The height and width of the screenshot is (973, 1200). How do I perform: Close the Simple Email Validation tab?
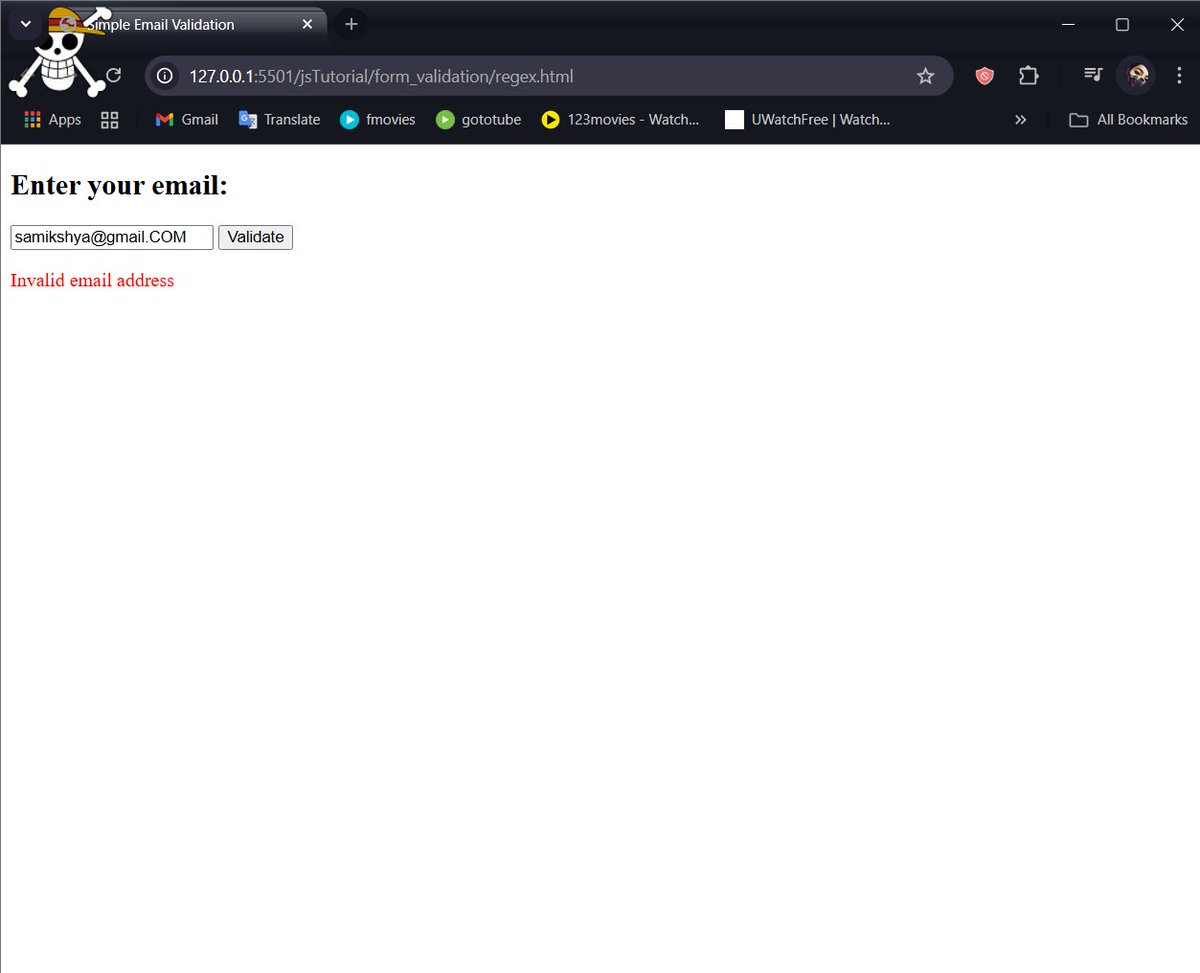308,24
